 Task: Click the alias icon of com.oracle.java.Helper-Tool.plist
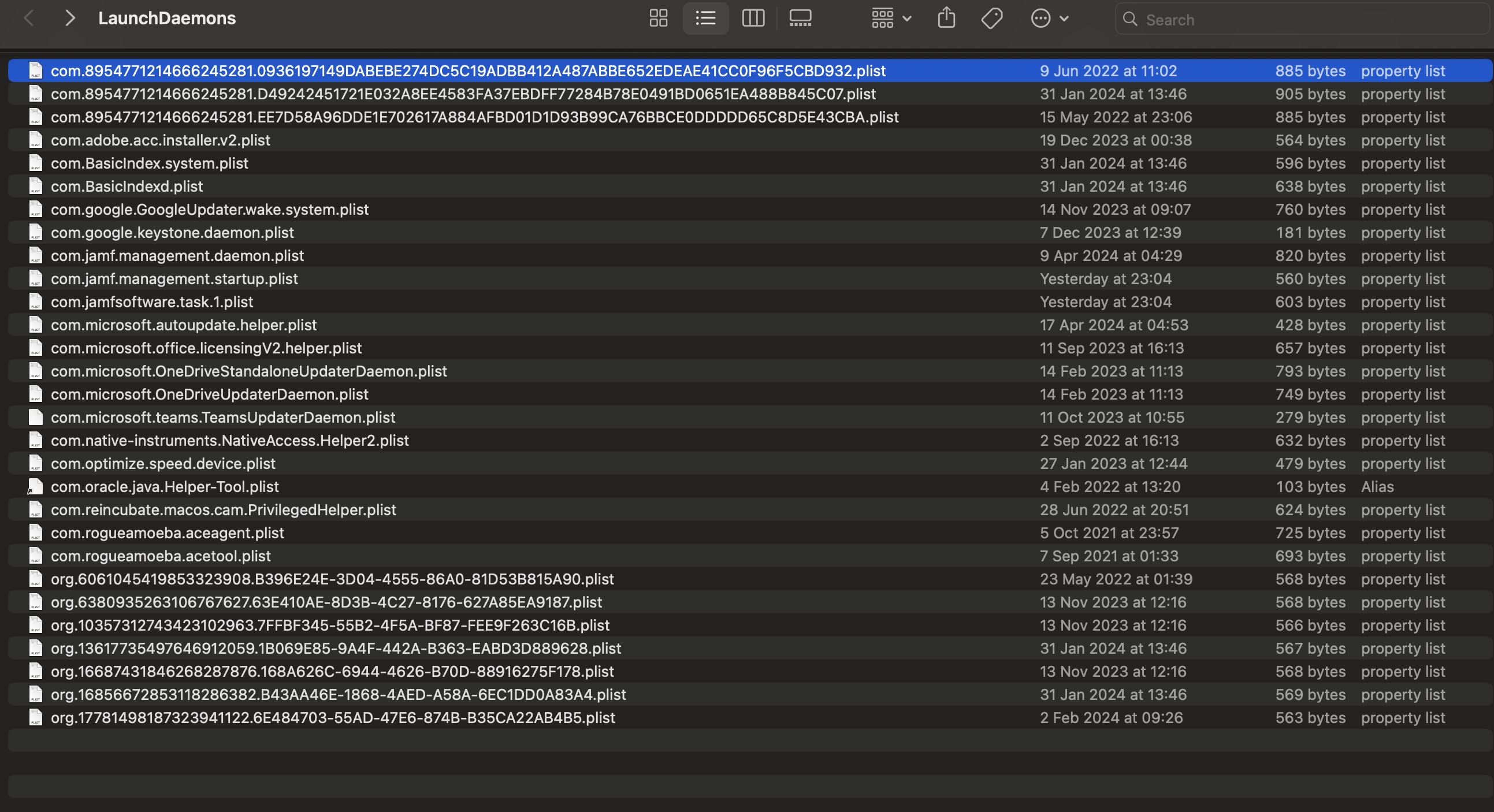click(35, 487)
